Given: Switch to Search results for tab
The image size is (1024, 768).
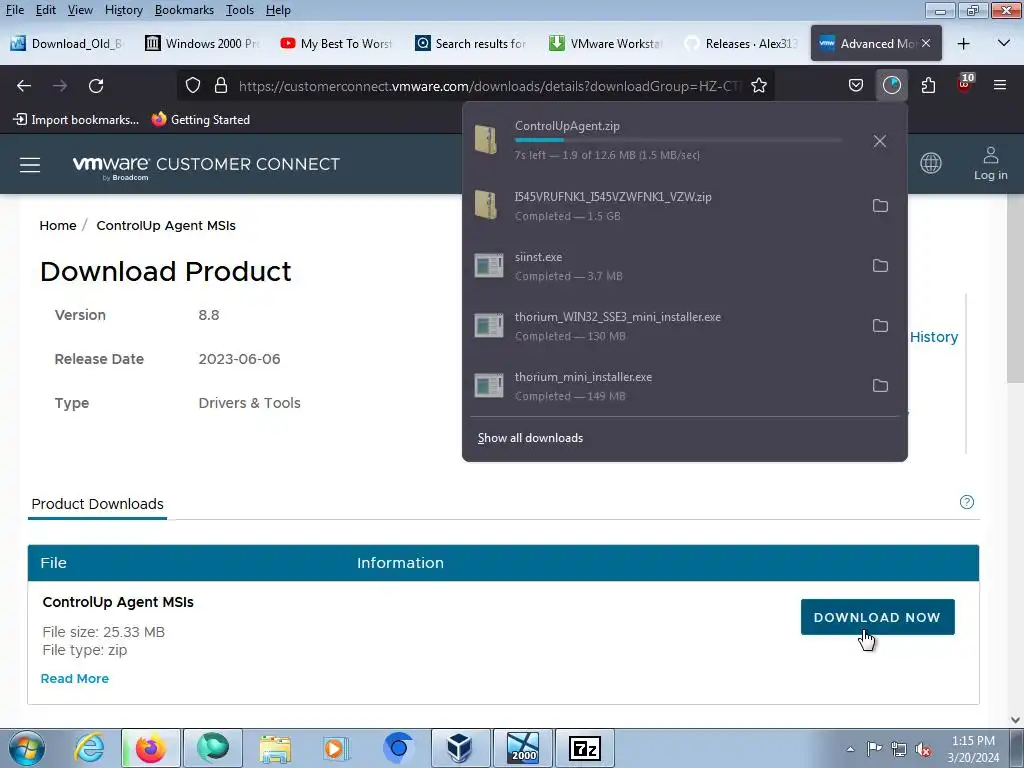Looking at the screenshot, I should tap(472, 44).
